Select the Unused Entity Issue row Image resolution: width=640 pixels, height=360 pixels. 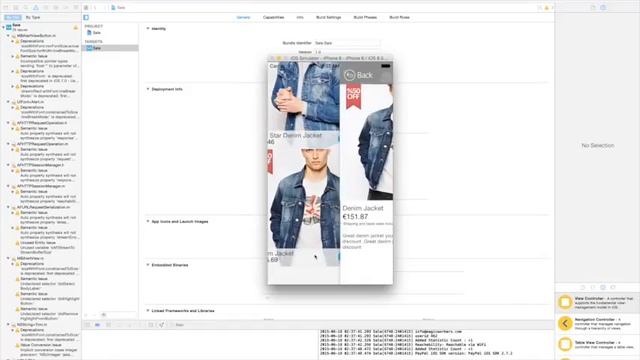click(x=38, y=242)
